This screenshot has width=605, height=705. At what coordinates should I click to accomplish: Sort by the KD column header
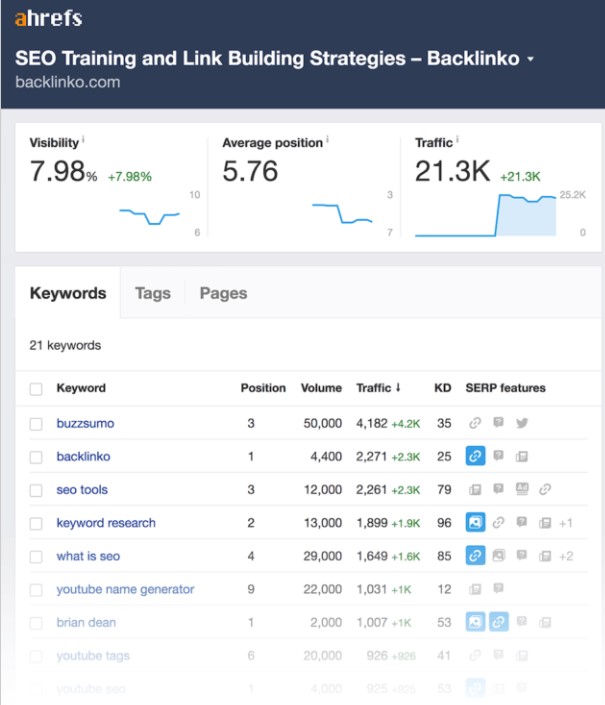[x=443, y=388]
